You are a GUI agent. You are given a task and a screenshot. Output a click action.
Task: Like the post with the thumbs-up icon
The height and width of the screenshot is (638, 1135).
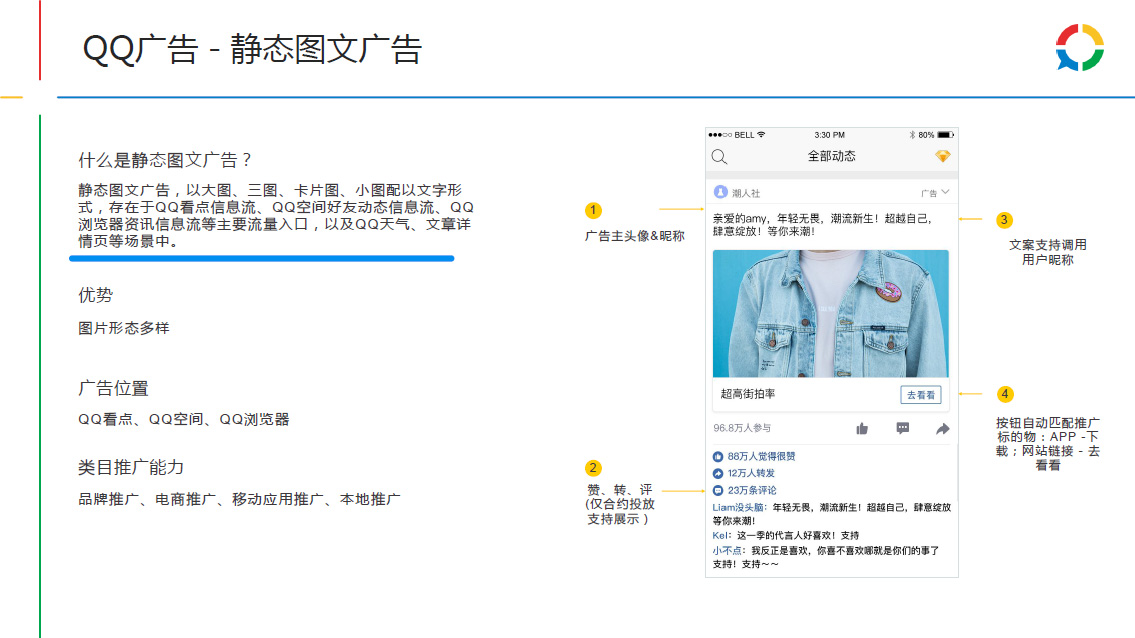coord(861,429)
